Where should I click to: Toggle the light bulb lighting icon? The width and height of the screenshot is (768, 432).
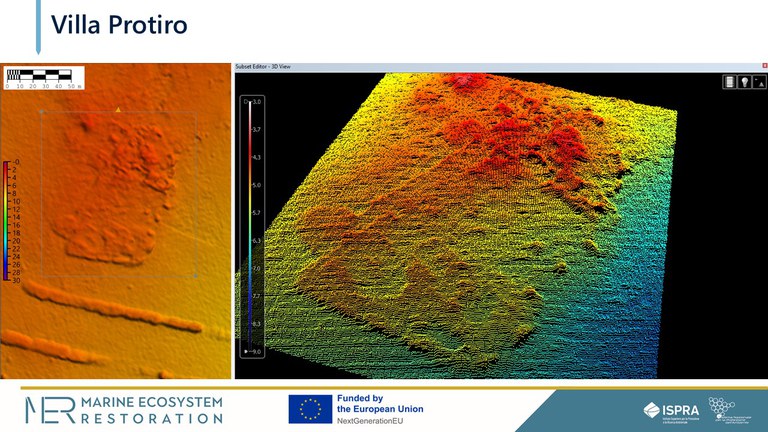(x=743, y=82)
